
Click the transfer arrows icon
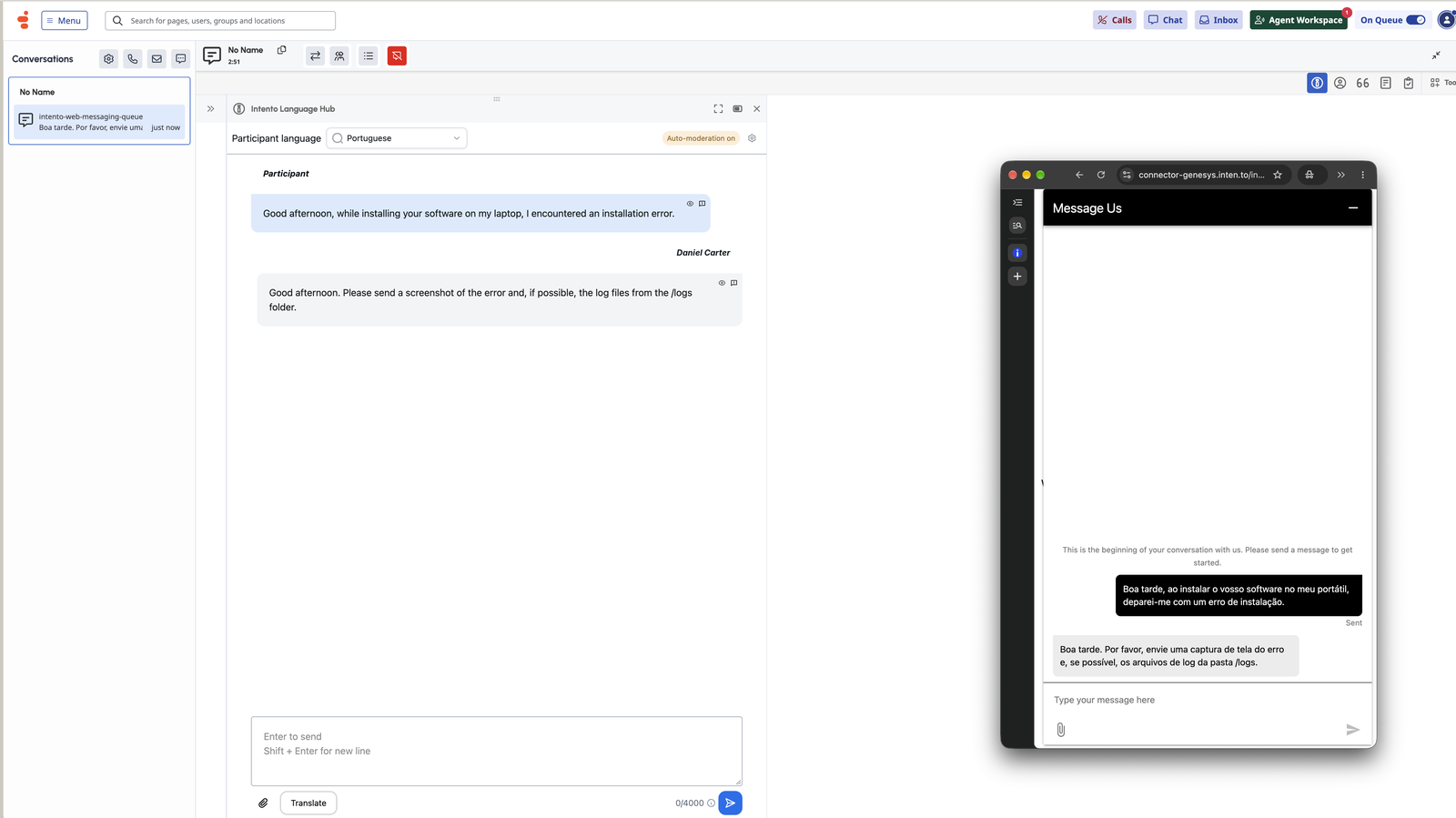point(315,56)
